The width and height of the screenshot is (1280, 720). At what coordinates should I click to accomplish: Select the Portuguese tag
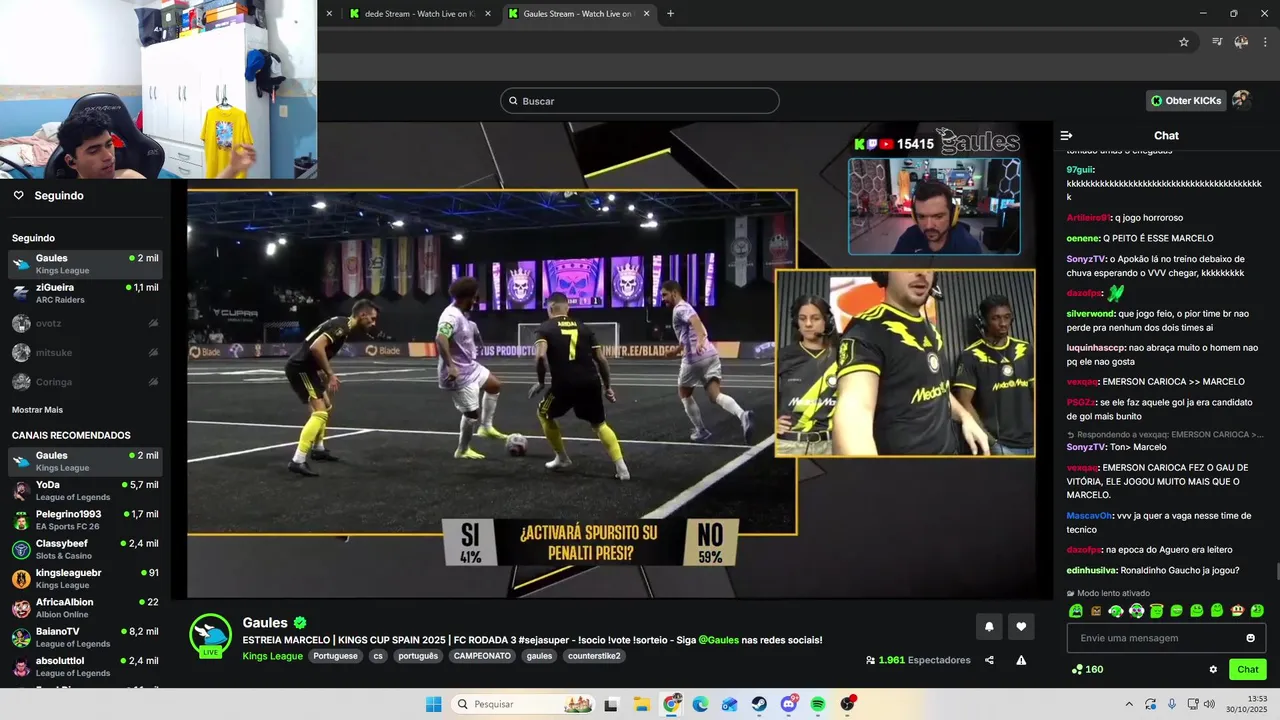335,656
